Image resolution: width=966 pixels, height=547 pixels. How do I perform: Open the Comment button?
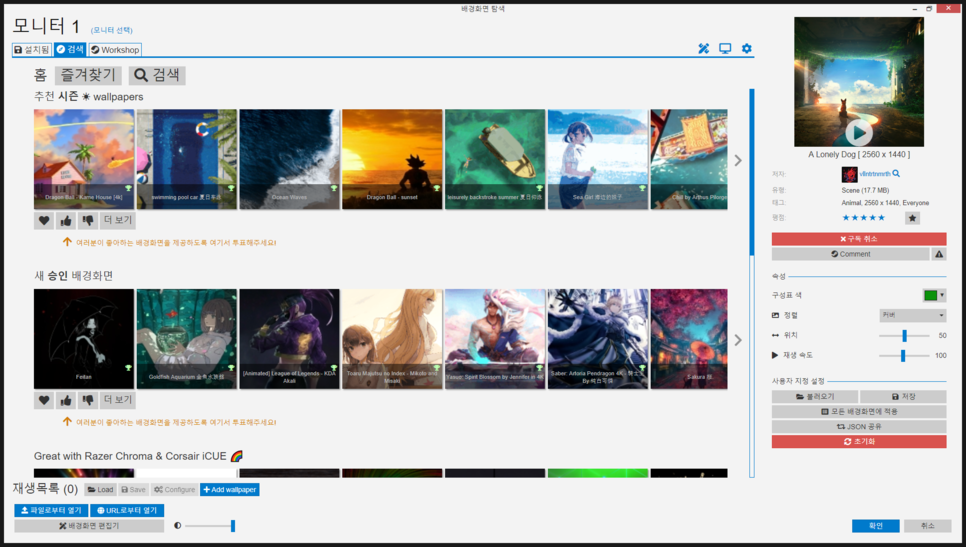tap(850, 254)
